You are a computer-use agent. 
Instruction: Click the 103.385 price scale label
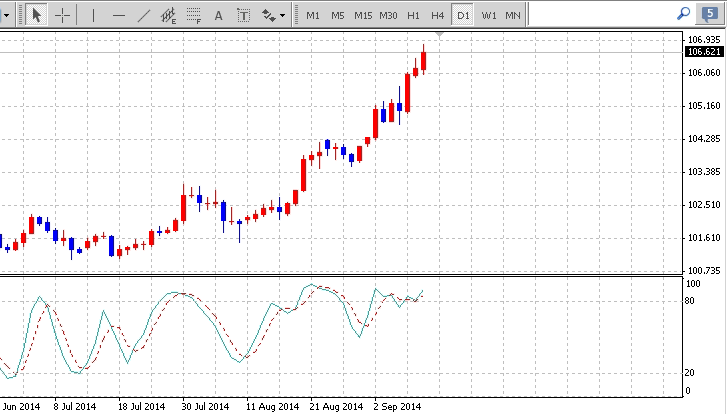click(x=704, y=172)
